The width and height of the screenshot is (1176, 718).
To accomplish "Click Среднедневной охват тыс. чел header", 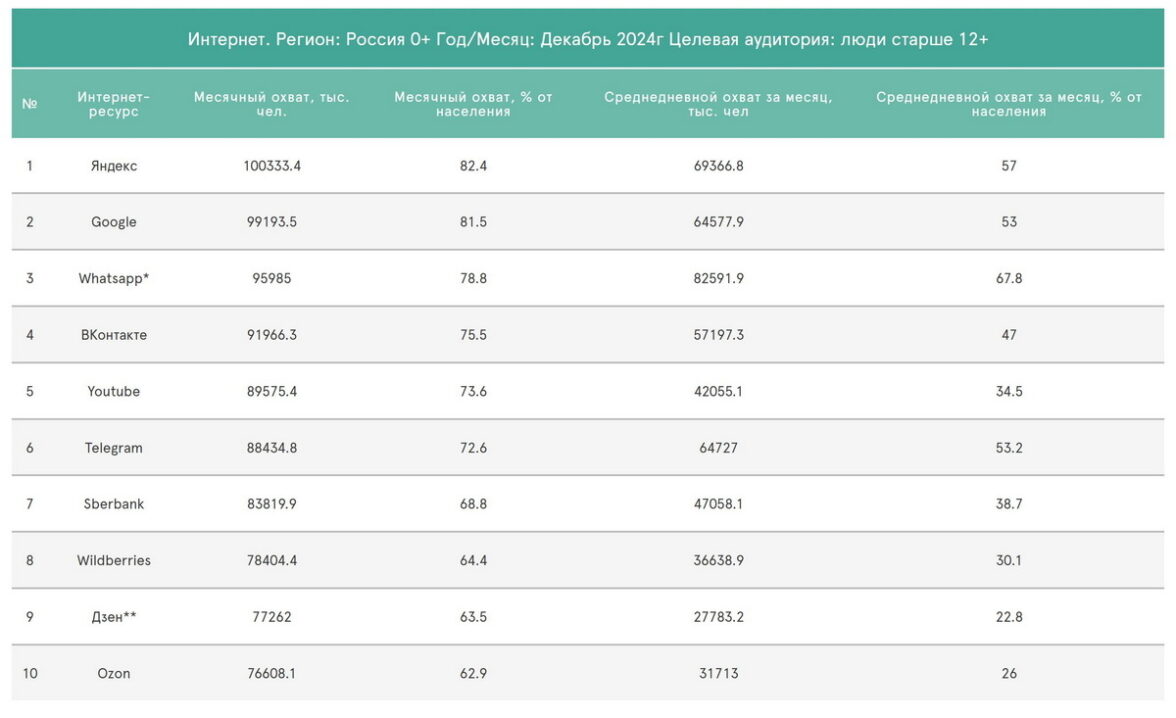I will (718, 104).
